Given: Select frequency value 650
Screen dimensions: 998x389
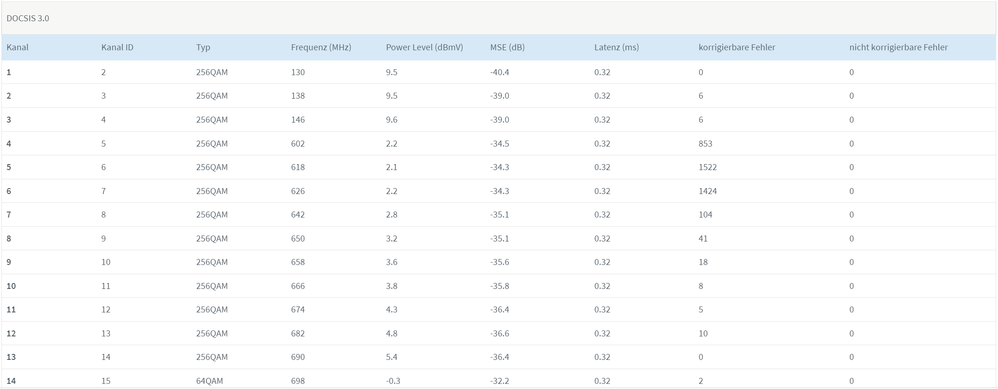Looking at the screenshot, I should pos(298,239).
